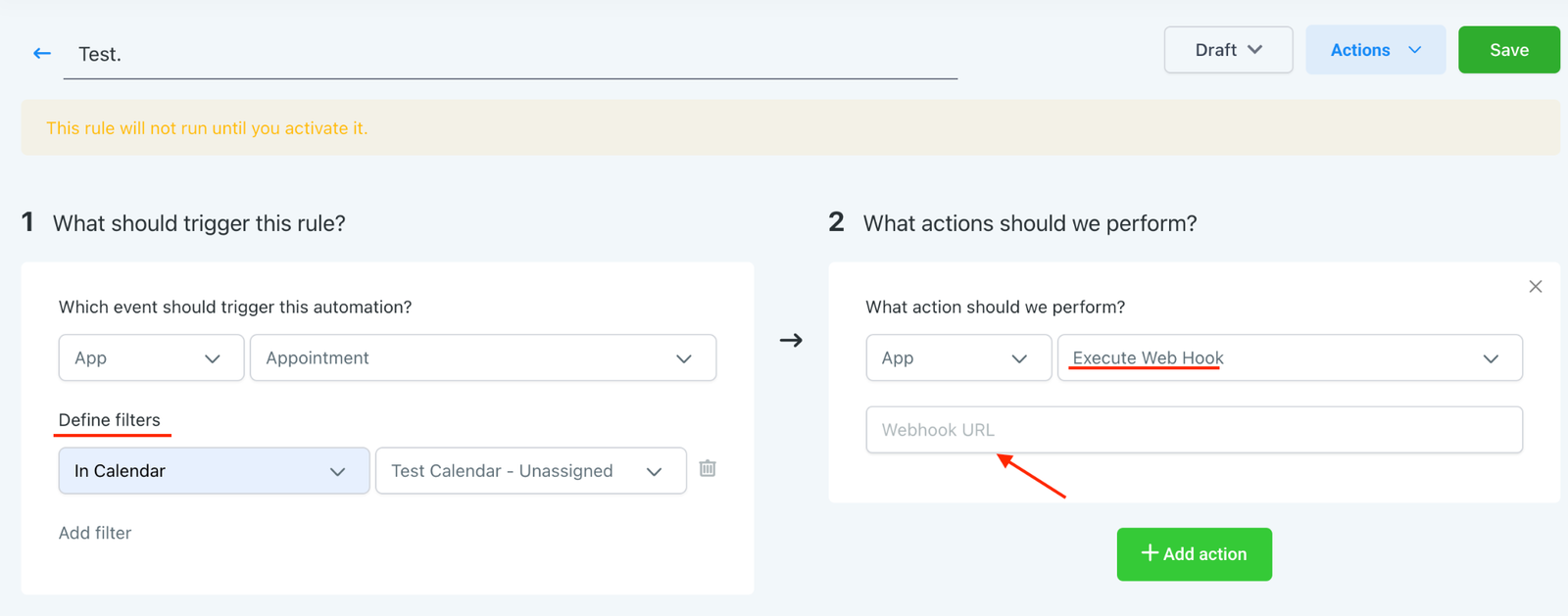Expand the In Calendar filter dropdown
The width and height of the screenshot is (1568, 616).
(x=214, y=471)
